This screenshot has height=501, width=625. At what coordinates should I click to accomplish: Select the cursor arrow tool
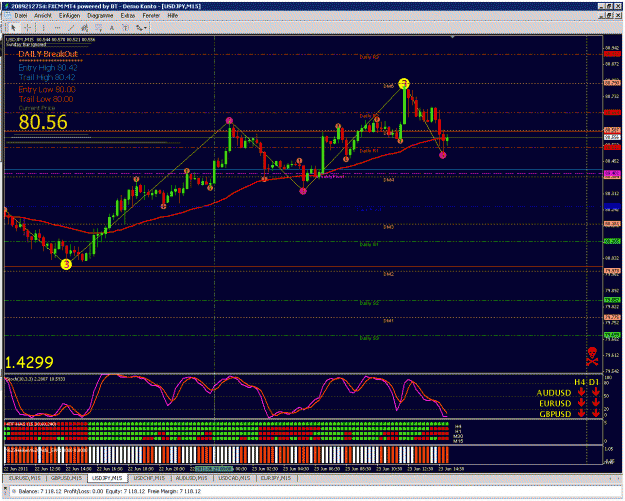click(14, 28)
